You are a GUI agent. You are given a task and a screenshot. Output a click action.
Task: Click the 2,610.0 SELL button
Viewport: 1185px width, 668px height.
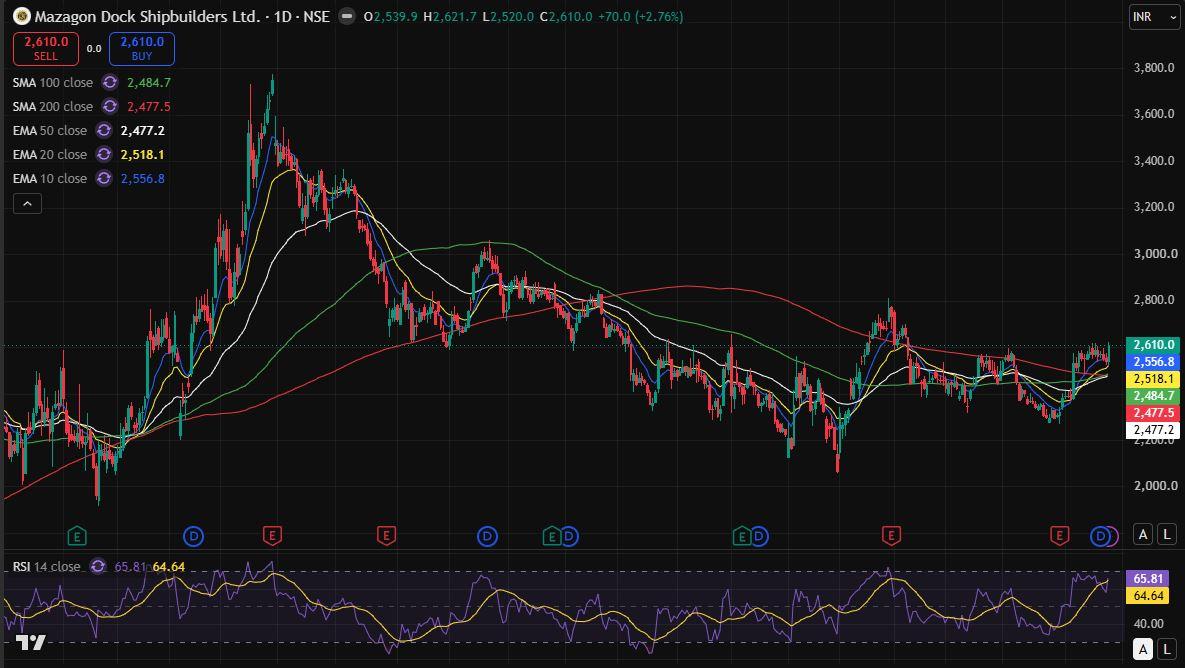coord(45,48)
